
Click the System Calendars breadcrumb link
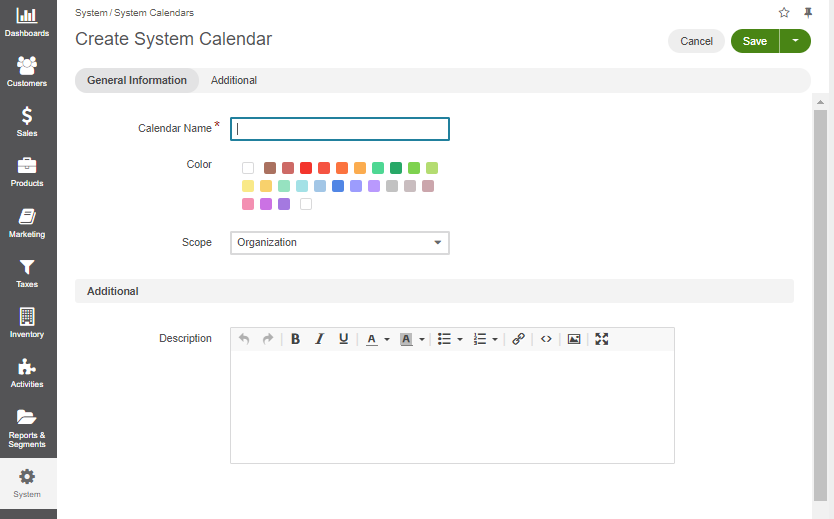tap(154, 13)
